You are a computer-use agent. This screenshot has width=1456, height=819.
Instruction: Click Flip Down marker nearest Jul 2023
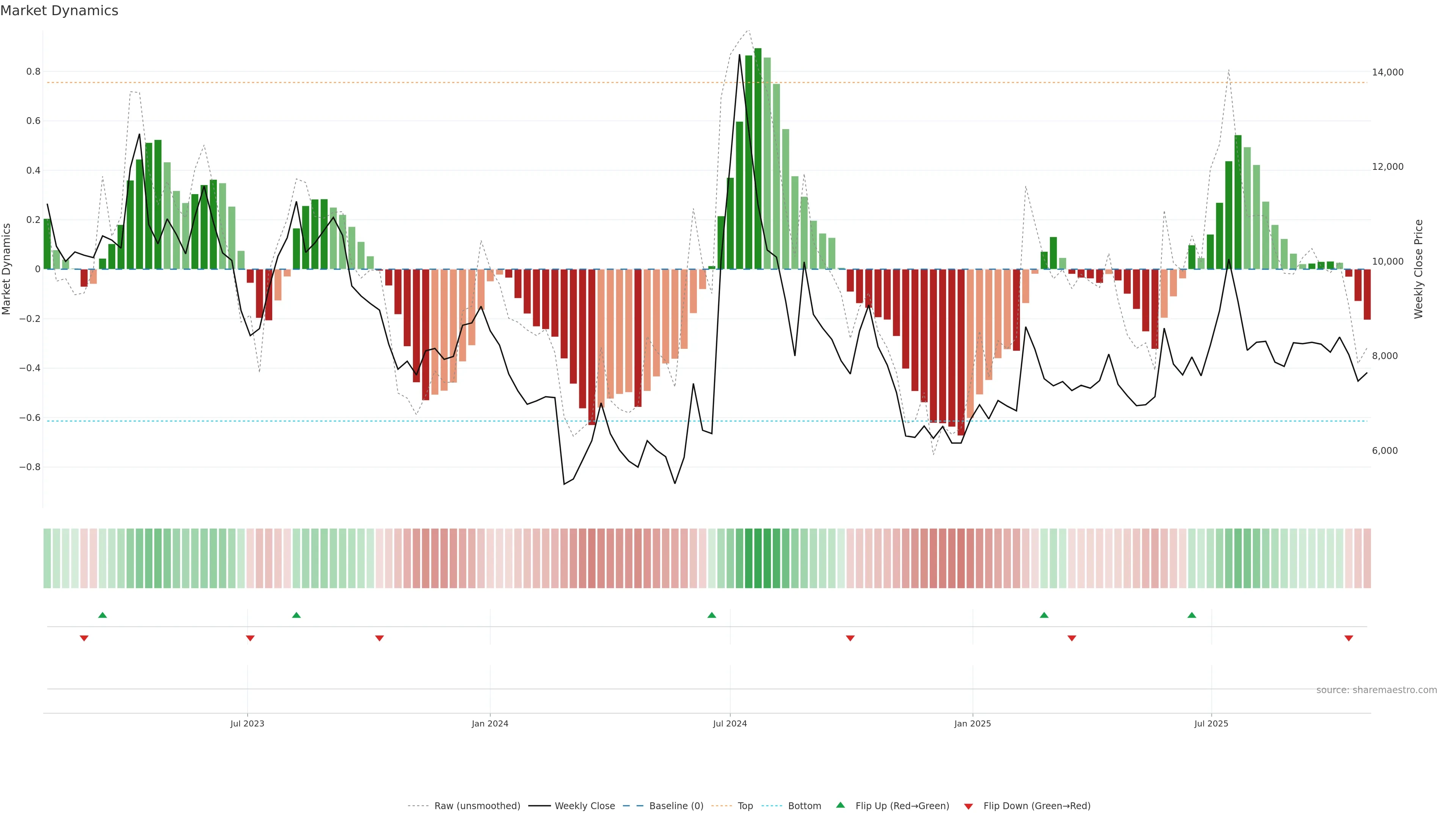click(250, 638)
